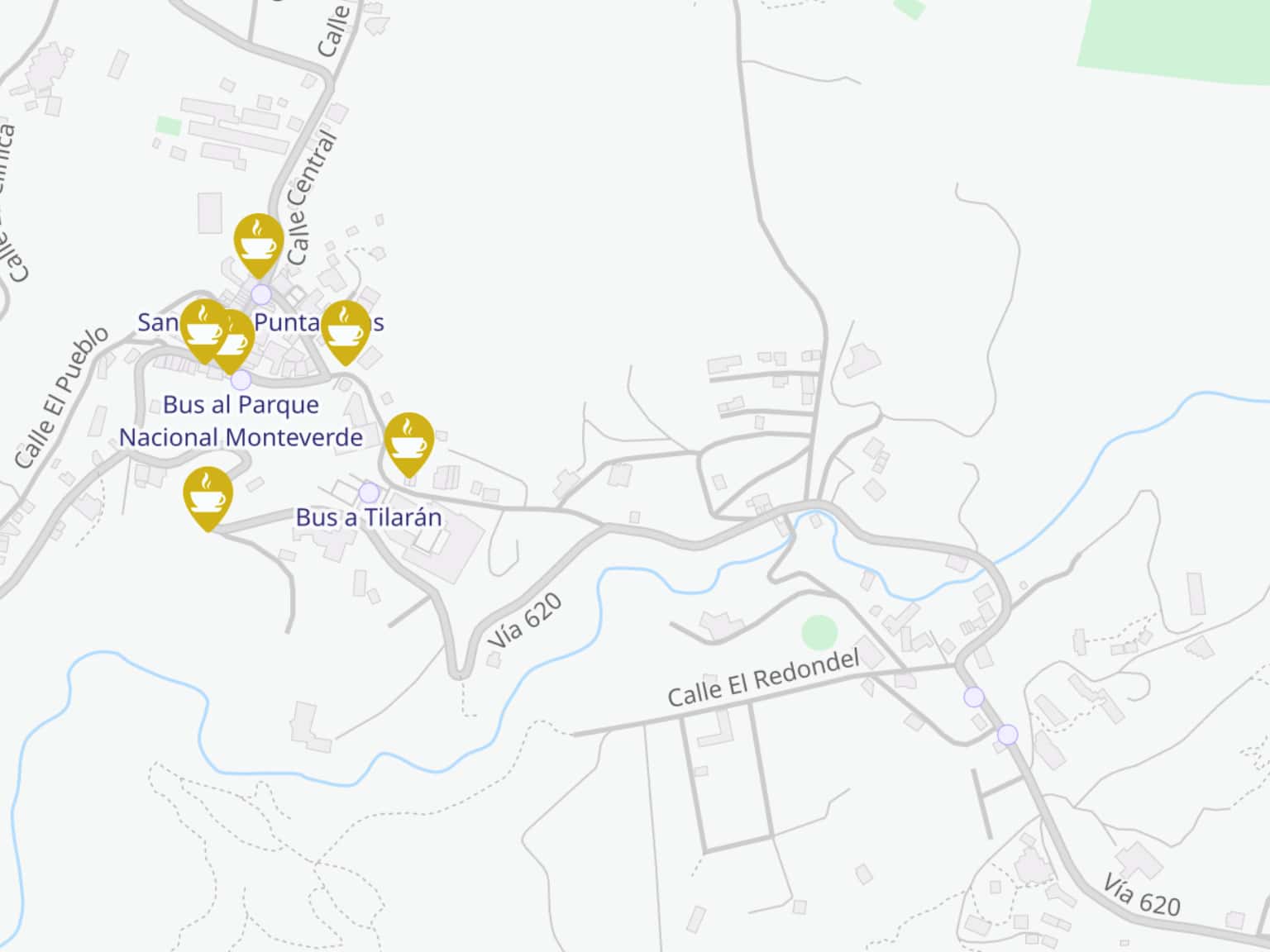
Task: Select the round green park near Calle El Redondel
Action: (x=819, y=632)
